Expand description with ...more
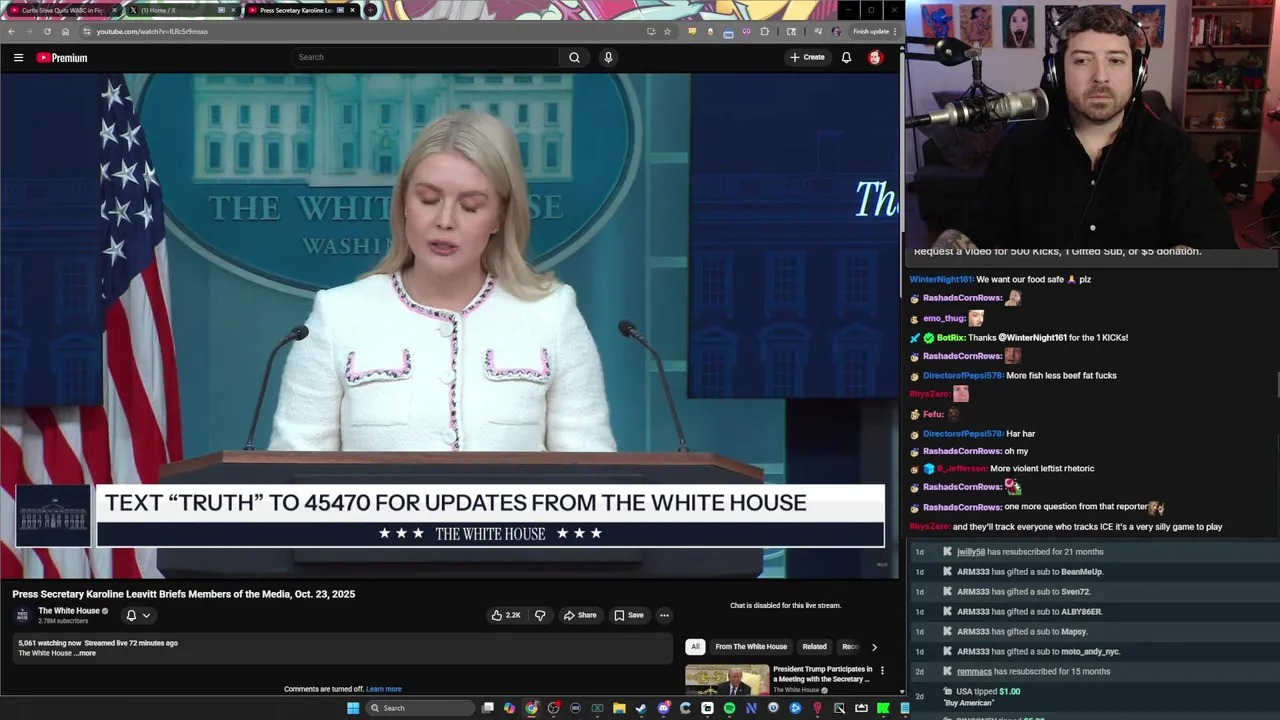Image resolution: width=1280 pixels, height=720 pixels. tap(86, 653)
